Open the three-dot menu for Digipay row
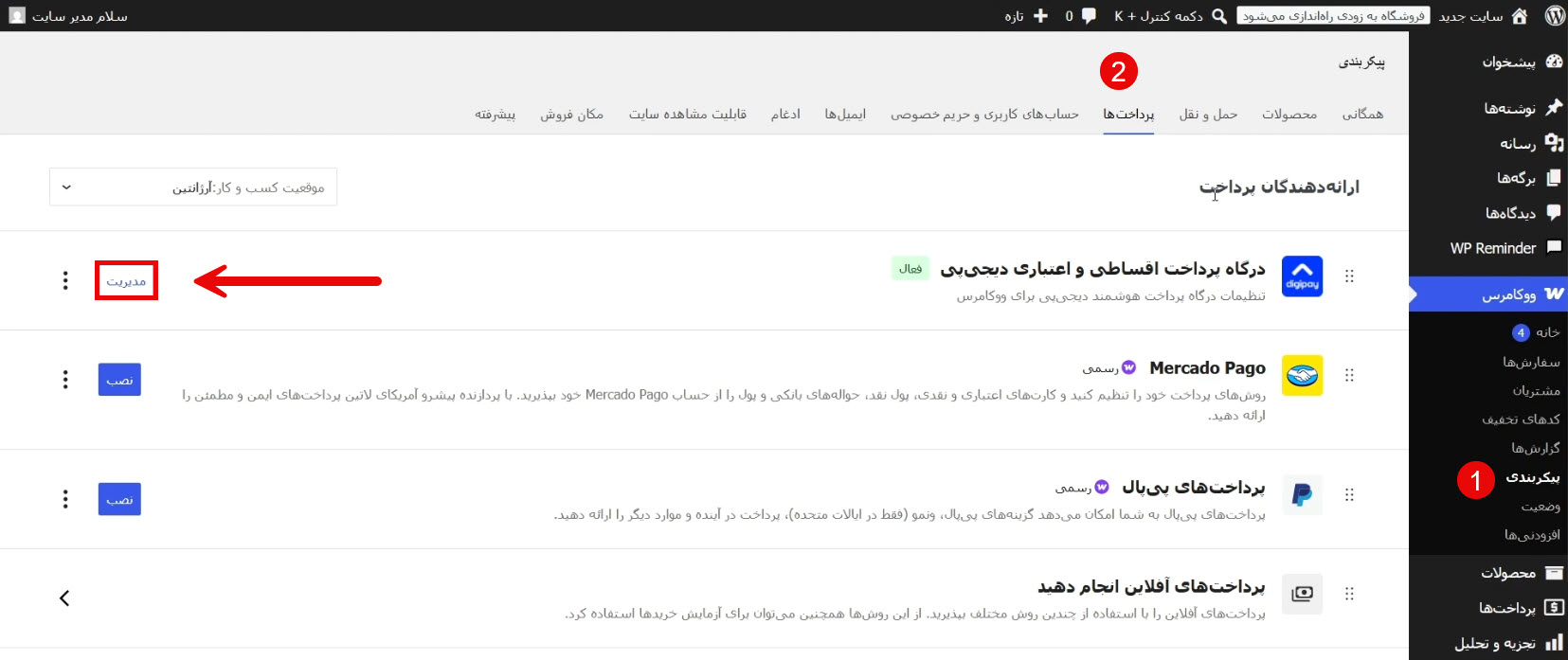This screenshot has height=660, width=1568. [x=65, y=280]
